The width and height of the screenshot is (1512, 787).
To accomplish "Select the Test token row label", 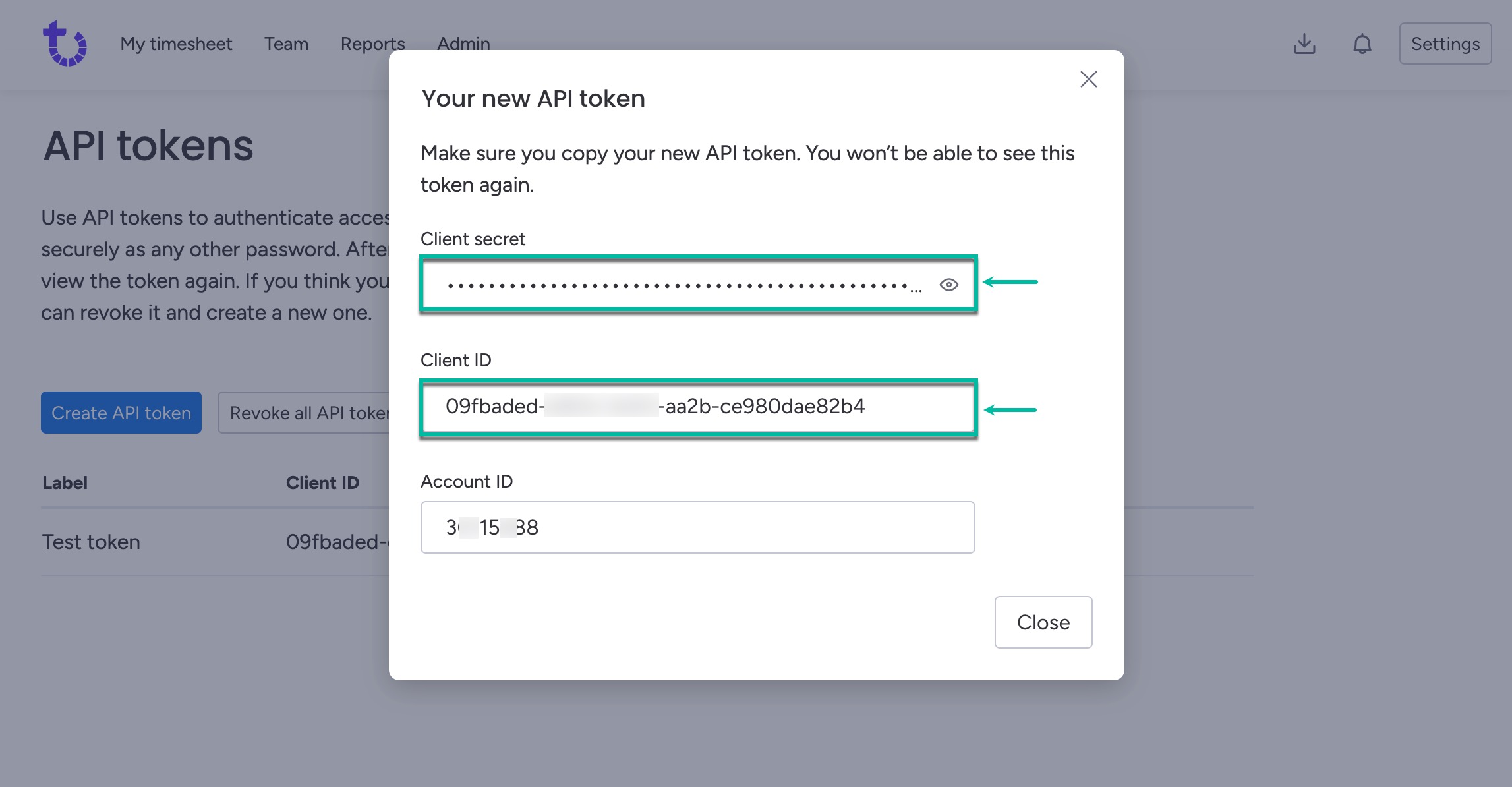I will (x=91, y=542).
